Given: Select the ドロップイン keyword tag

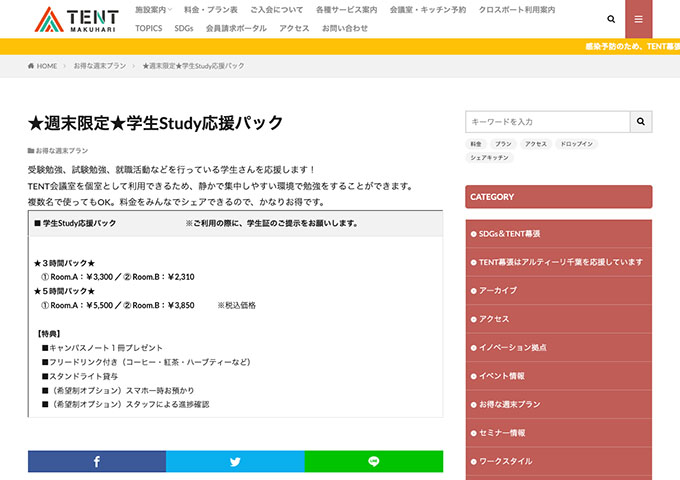Looking at the screenshot, I should [576, 144].
